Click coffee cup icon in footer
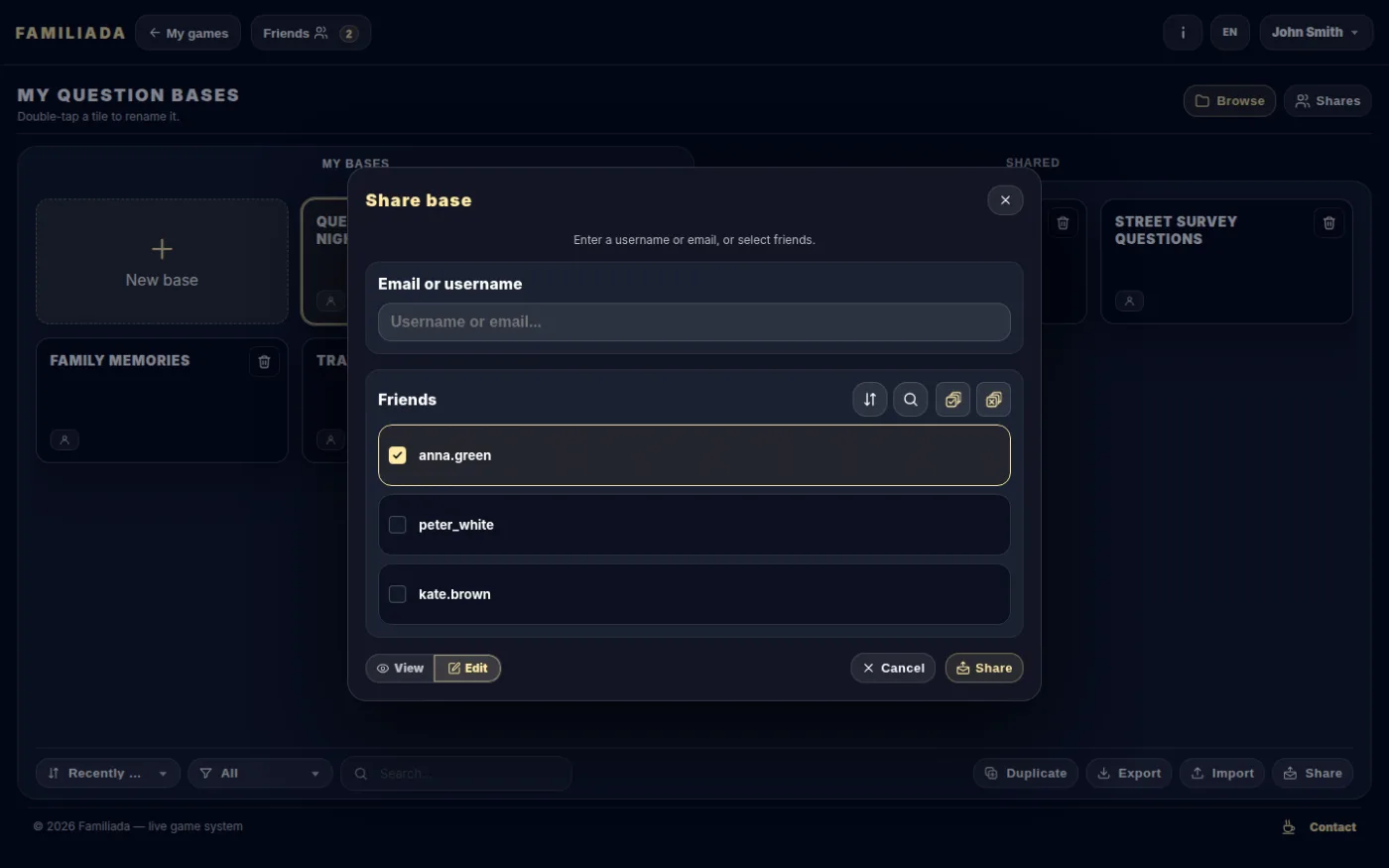 click(1289, 826)
